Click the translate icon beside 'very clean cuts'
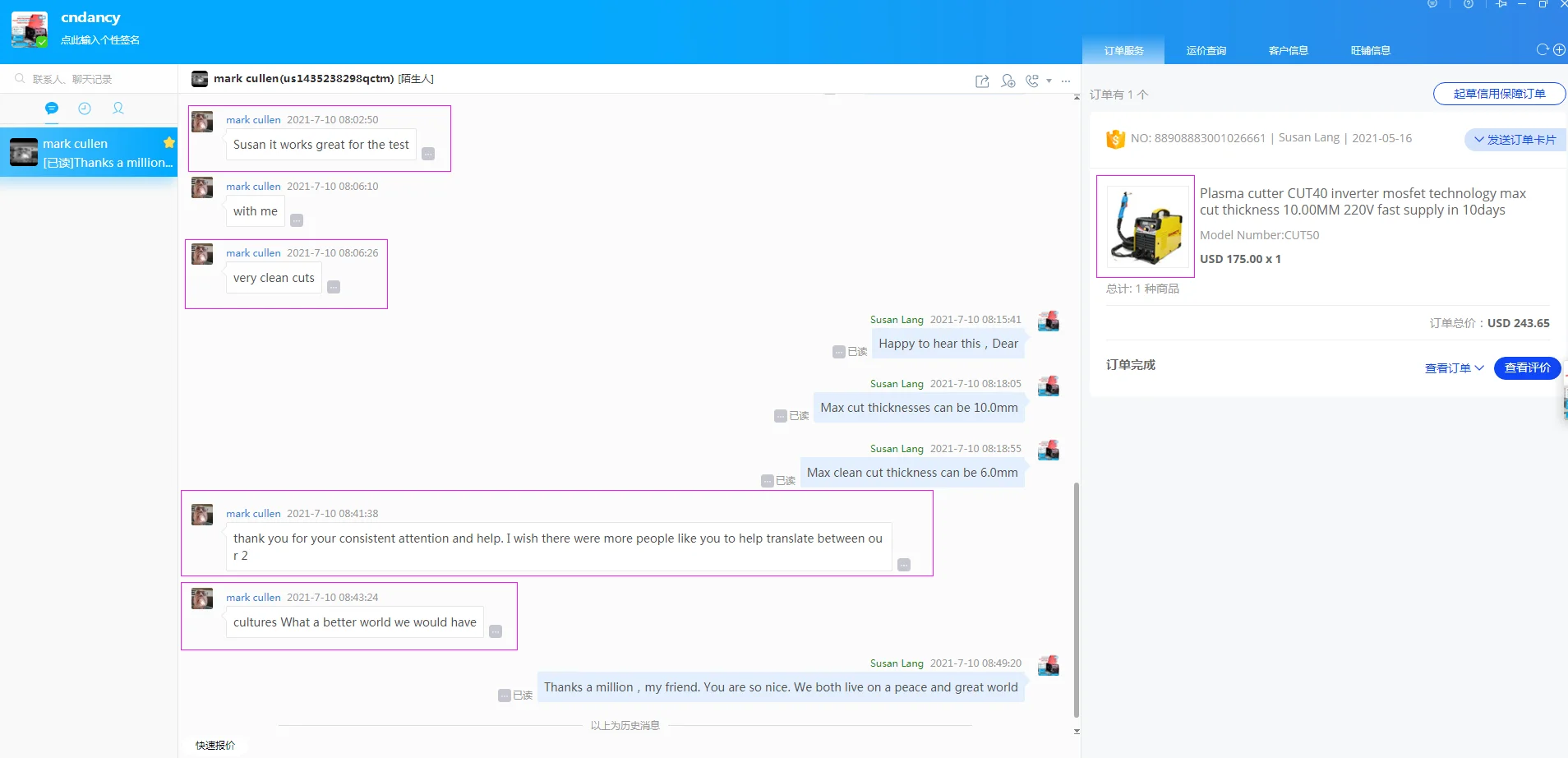The image size is (1568, 758). [x=334, y=287]
